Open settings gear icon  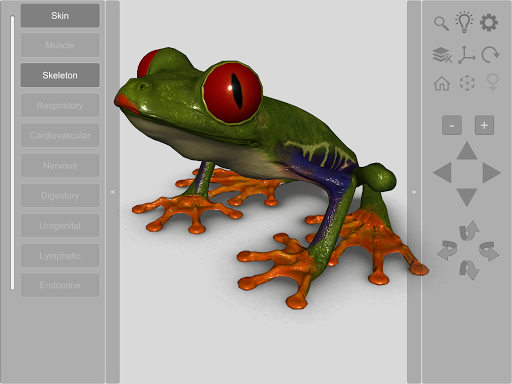pos(489,23)
